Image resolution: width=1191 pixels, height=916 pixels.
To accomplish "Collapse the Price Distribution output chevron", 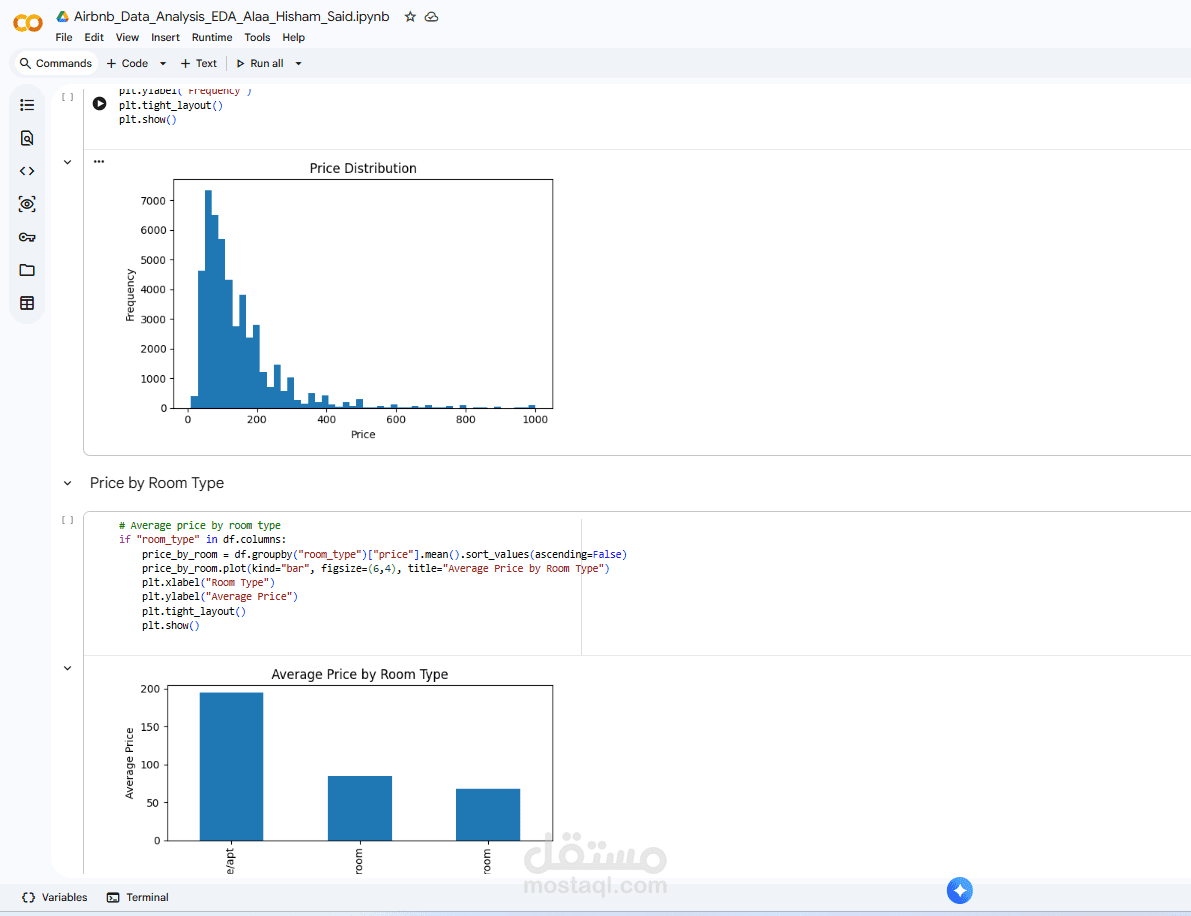I will click(68, 162).
